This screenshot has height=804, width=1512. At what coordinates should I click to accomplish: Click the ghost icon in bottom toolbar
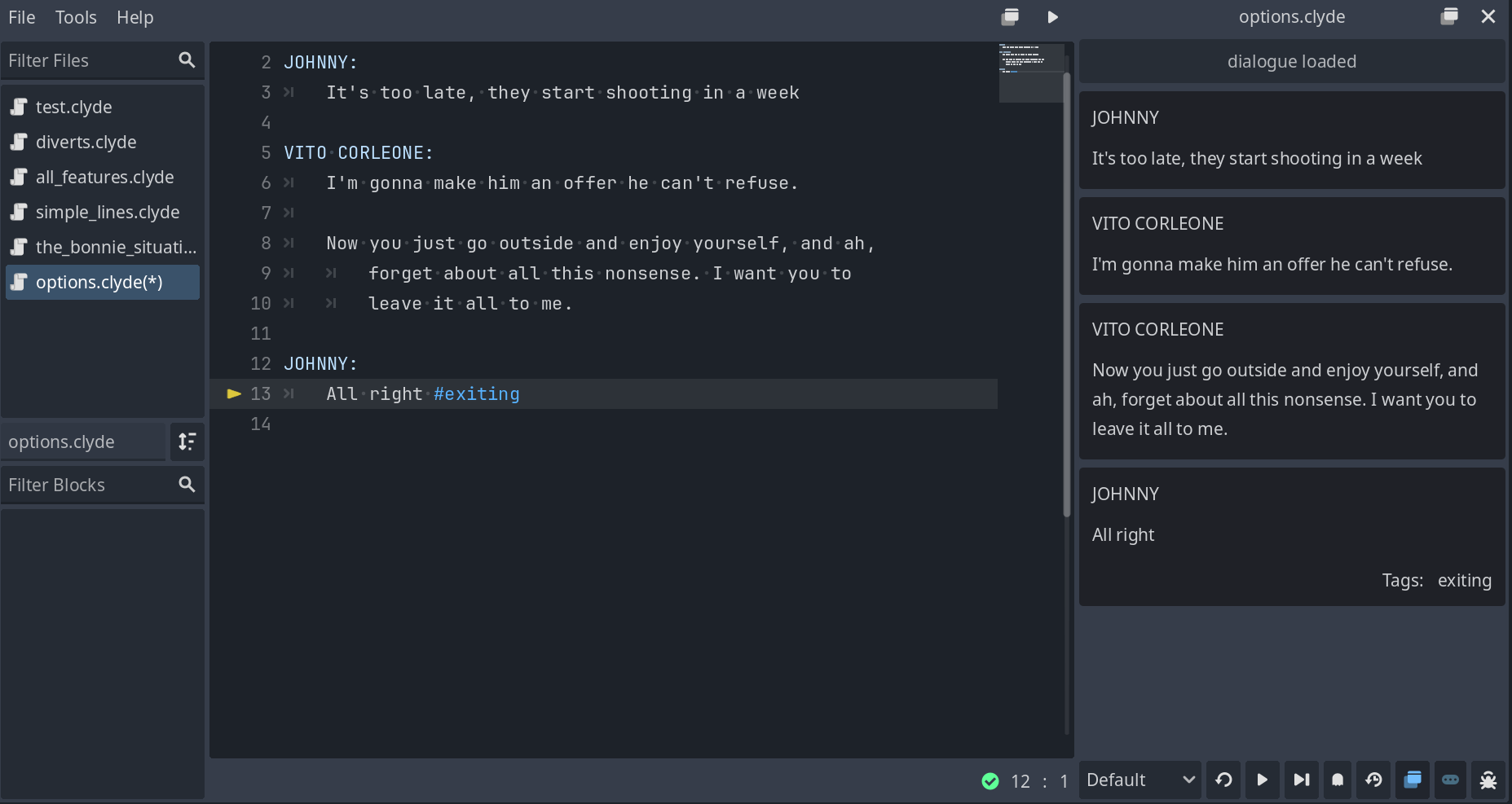click(x=1338, y=780)
